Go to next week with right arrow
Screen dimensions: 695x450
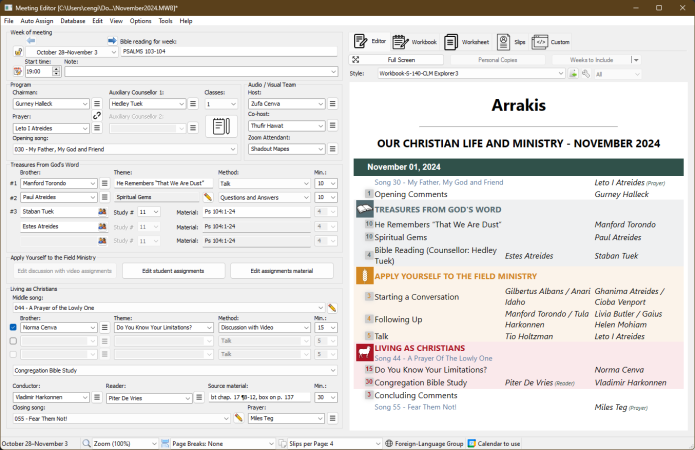[x=112, y=41]
